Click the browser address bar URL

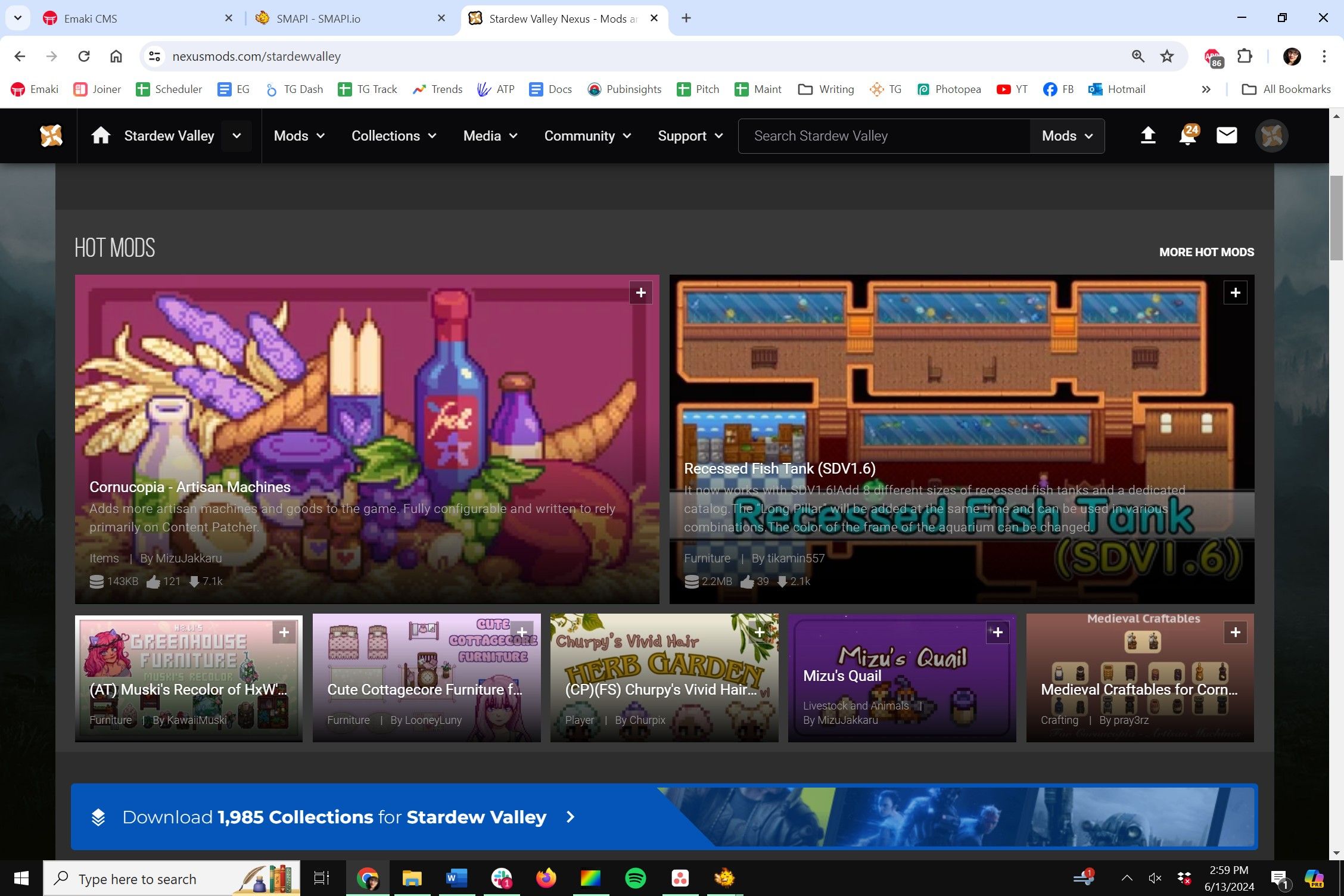257,56
